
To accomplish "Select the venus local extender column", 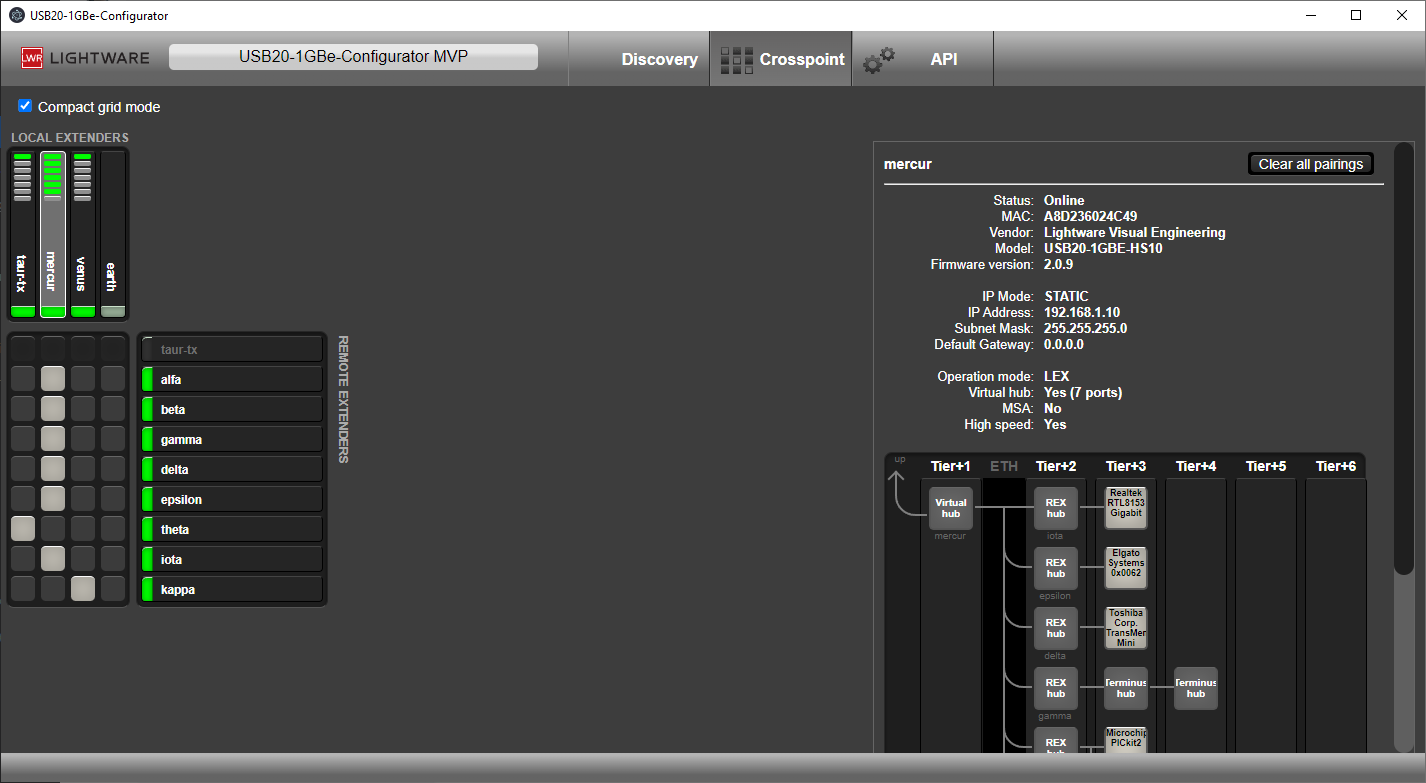I will point(83,235).
